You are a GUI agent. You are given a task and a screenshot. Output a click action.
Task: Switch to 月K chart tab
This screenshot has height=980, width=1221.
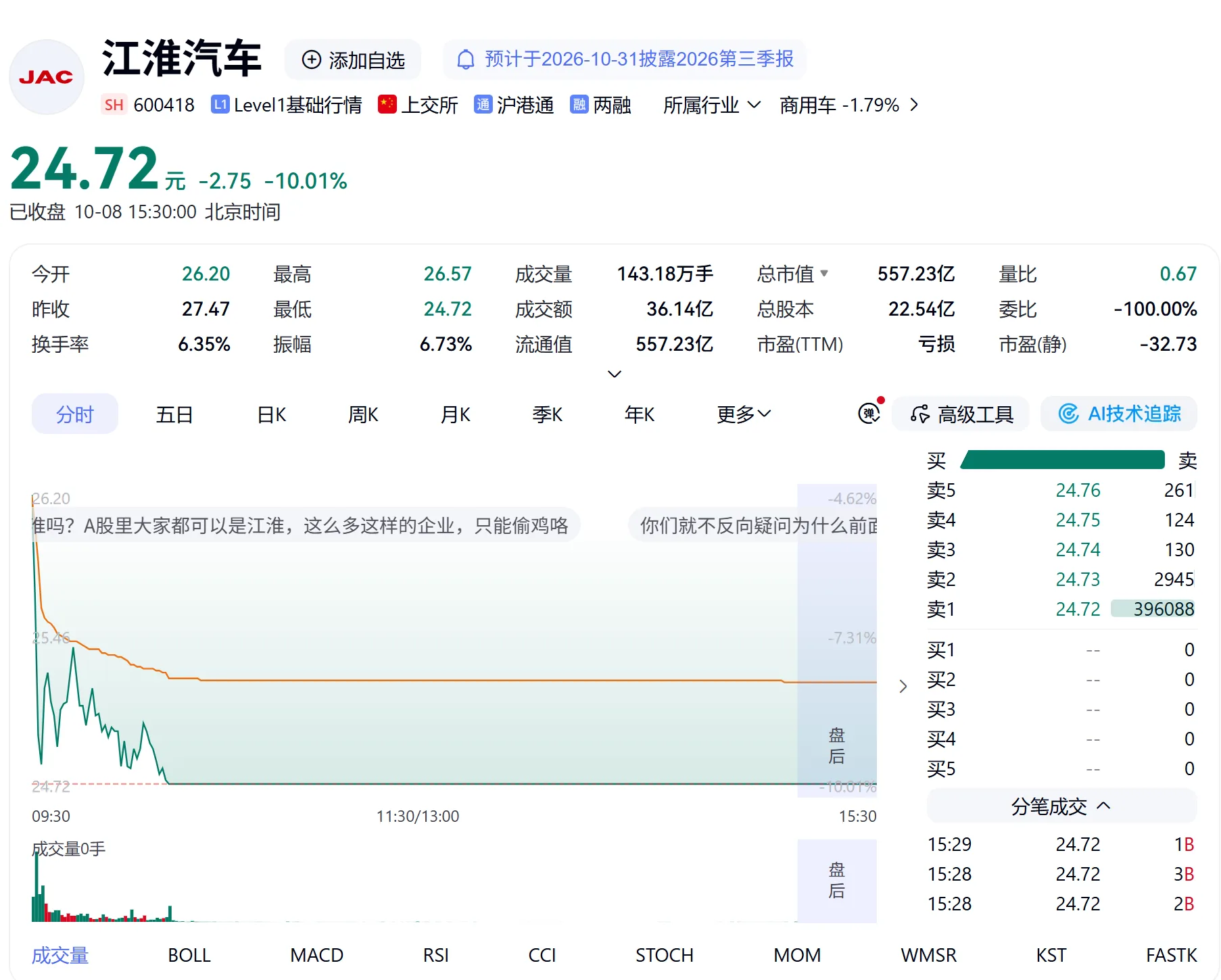click(456, 414)
